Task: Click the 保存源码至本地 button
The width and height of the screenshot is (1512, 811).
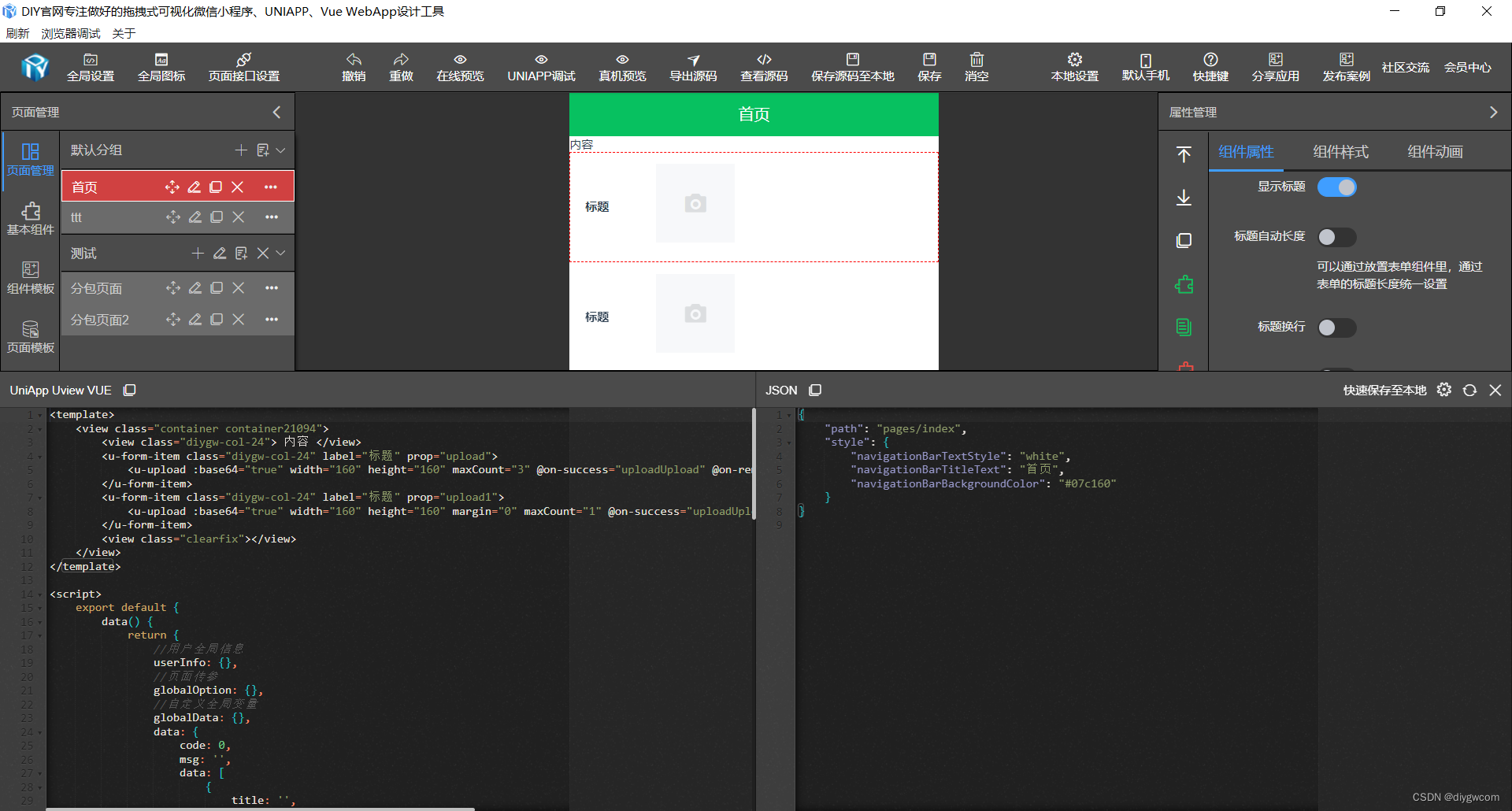Action: click(x=852, y=67)
